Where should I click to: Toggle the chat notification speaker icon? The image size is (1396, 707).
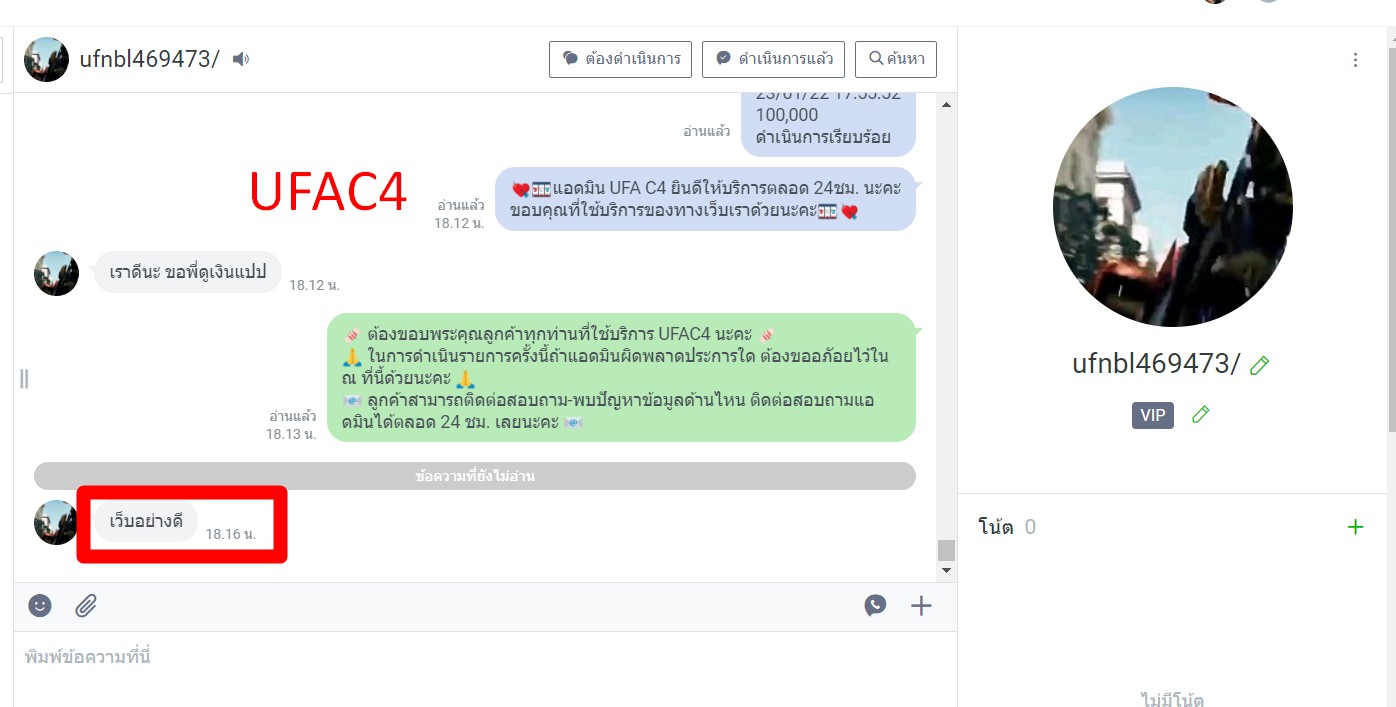pyautogui.click(x=241, y=59)
